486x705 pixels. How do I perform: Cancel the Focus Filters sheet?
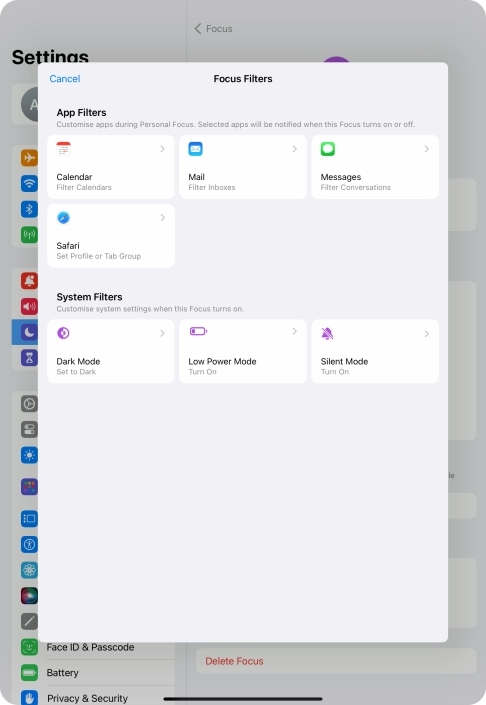coord(65,79)
